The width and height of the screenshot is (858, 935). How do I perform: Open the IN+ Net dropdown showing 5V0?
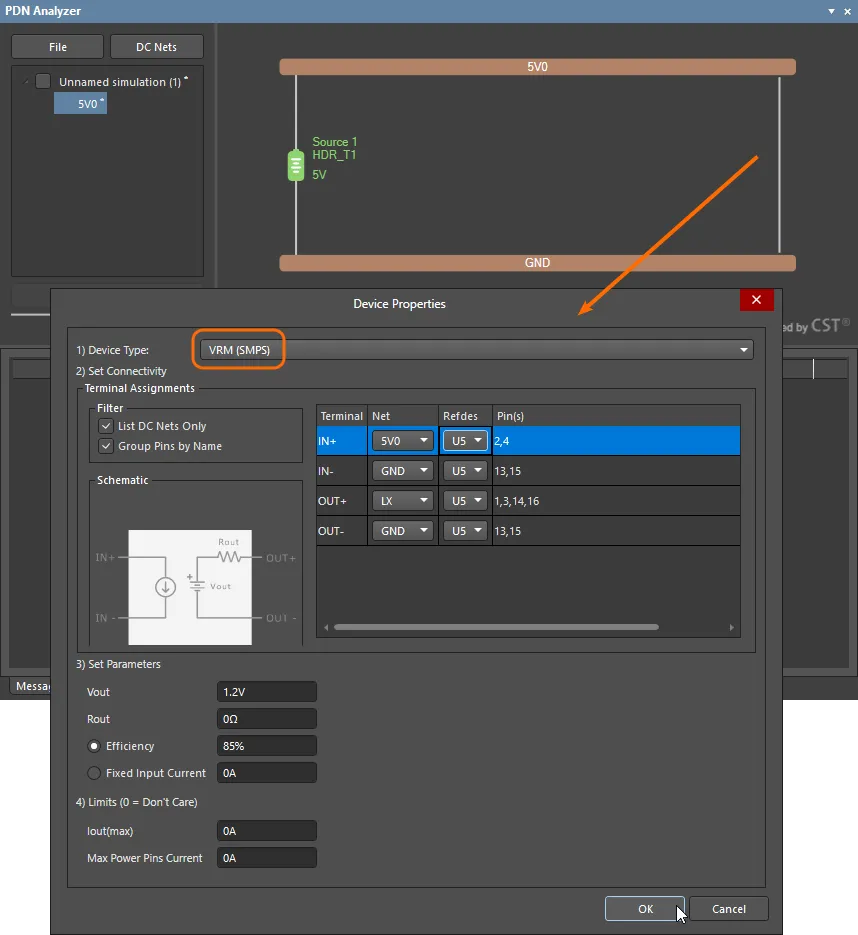click(403, 441)
